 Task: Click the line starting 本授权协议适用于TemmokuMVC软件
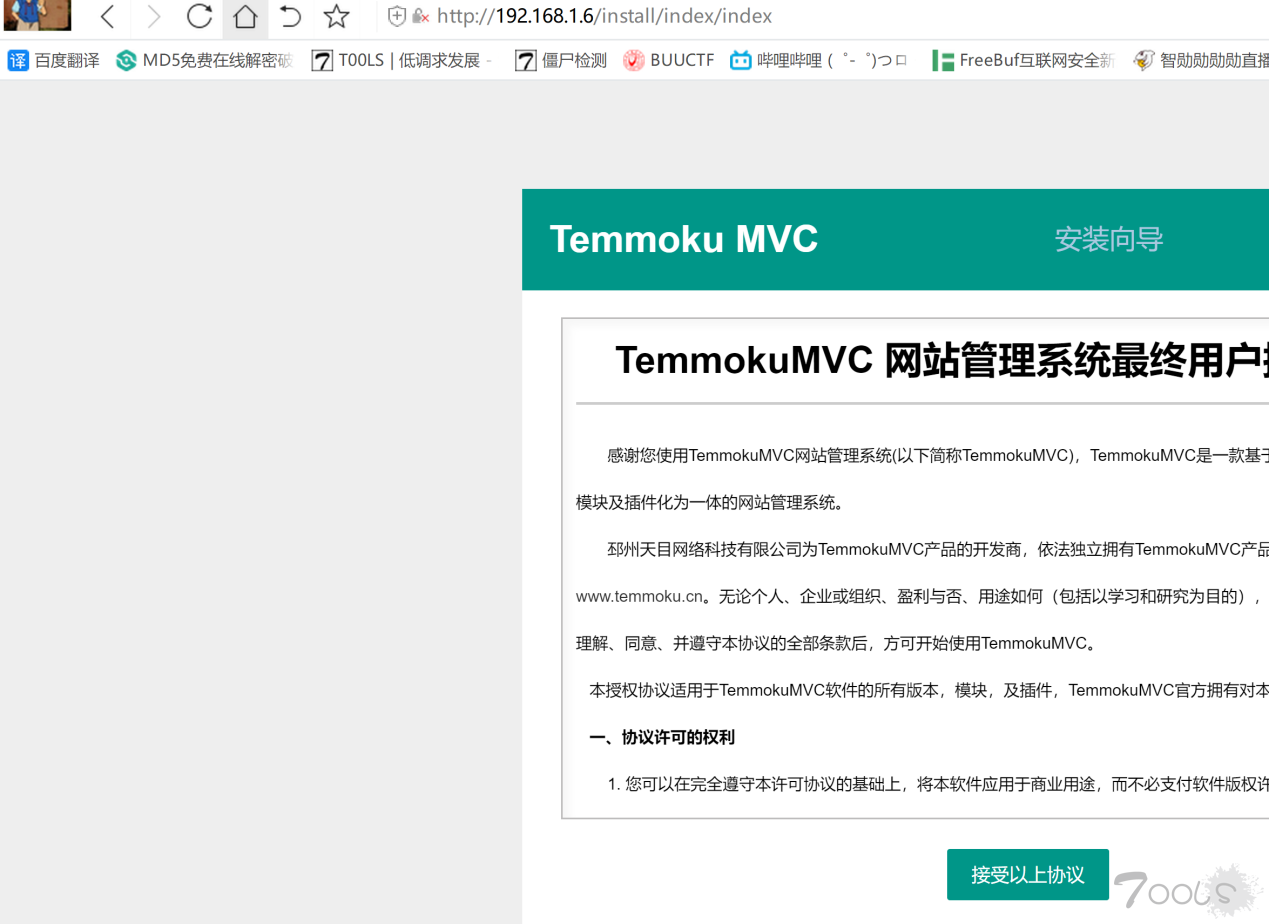(x=929, y=690)
